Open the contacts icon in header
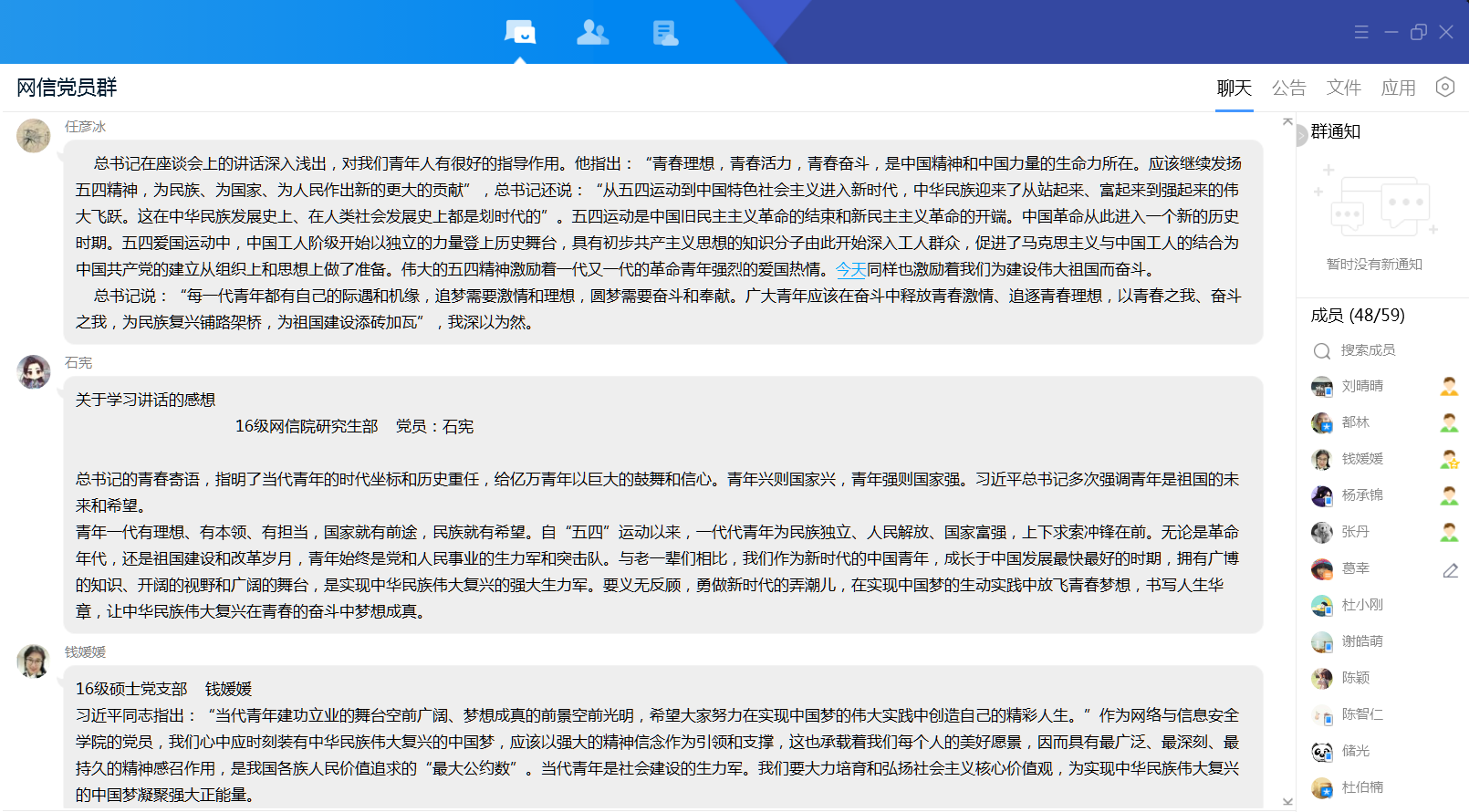The image size is (1469, 812). 592,33
